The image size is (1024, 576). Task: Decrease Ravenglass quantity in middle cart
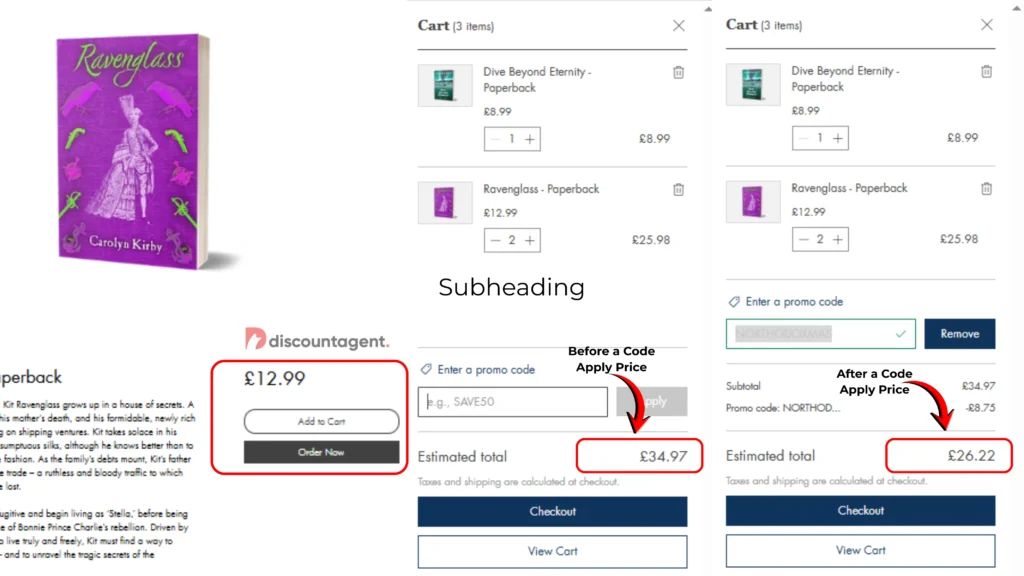[x=495, y=240]
